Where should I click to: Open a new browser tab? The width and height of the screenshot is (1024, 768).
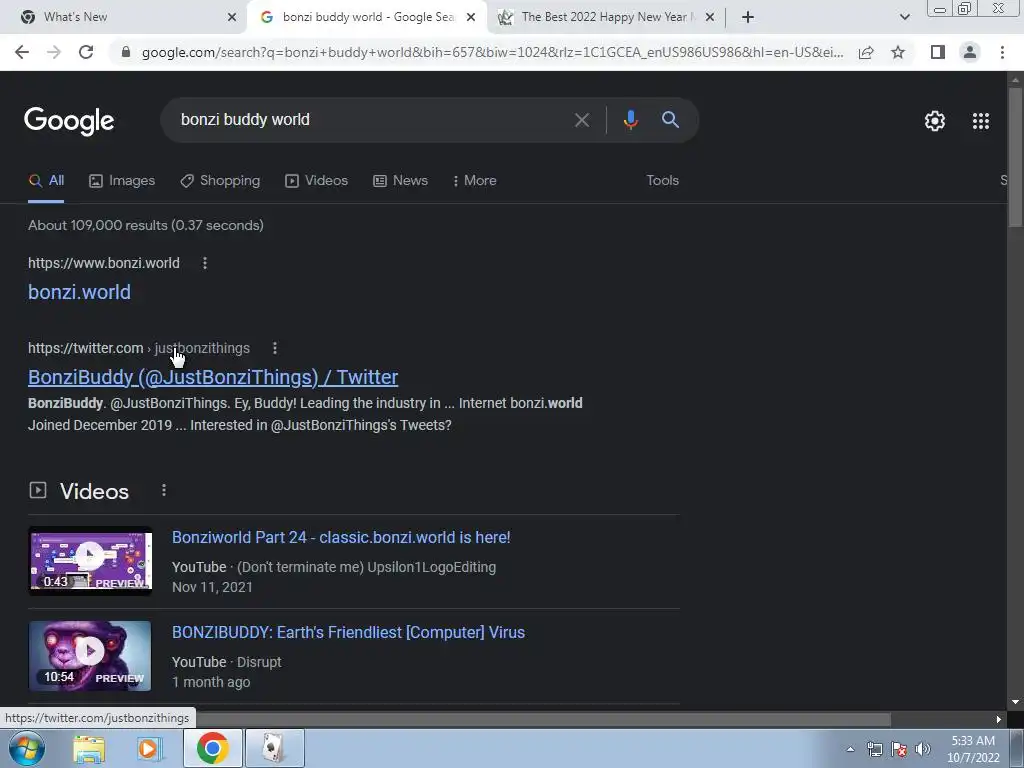tap(748, 17)
